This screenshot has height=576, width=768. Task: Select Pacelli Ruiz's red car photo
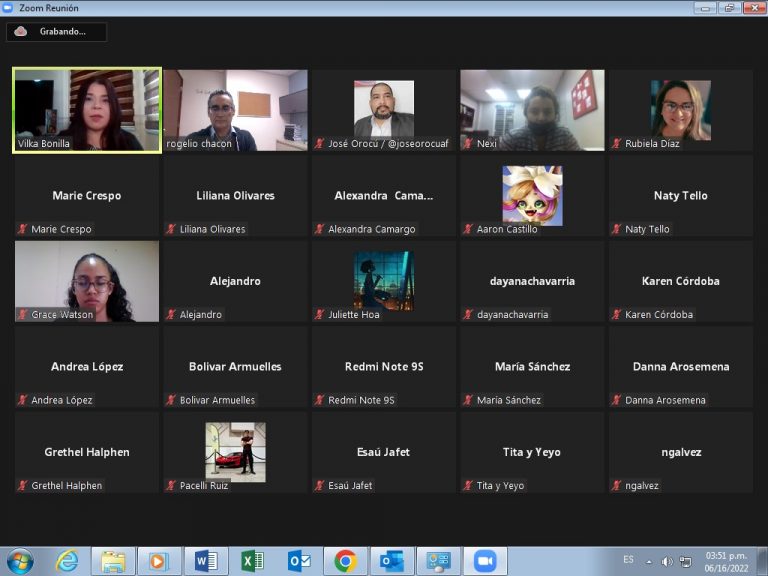tap(236, 452)
